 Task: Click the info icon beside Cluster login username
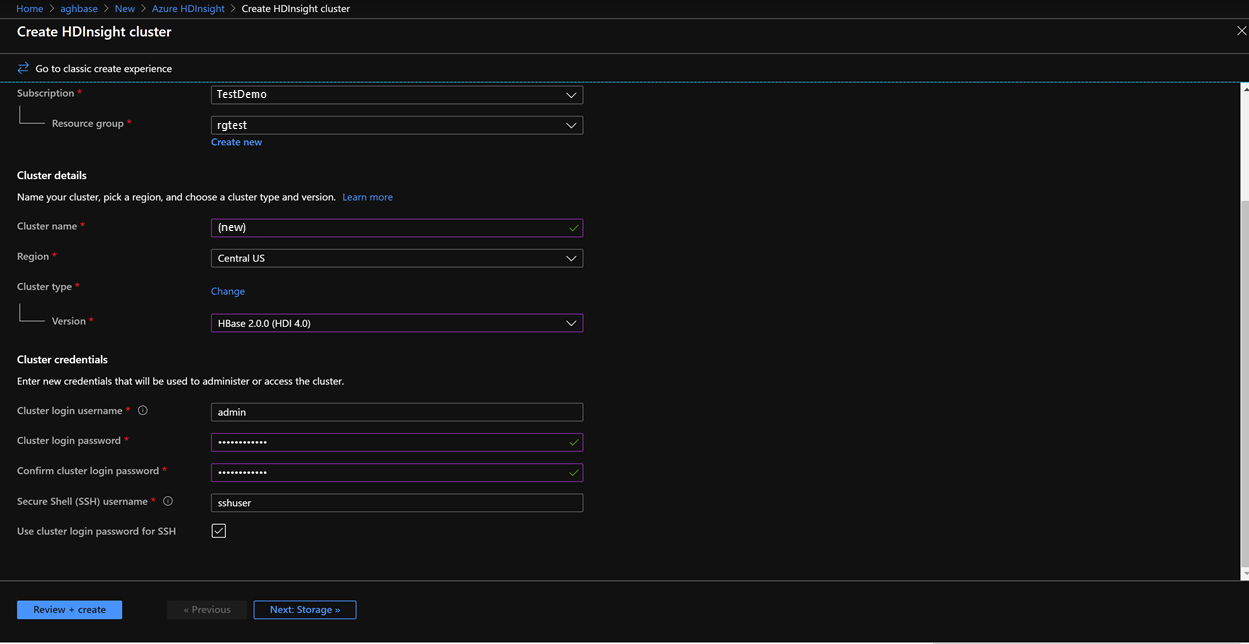pyautogui.click(x=141, y=409)
